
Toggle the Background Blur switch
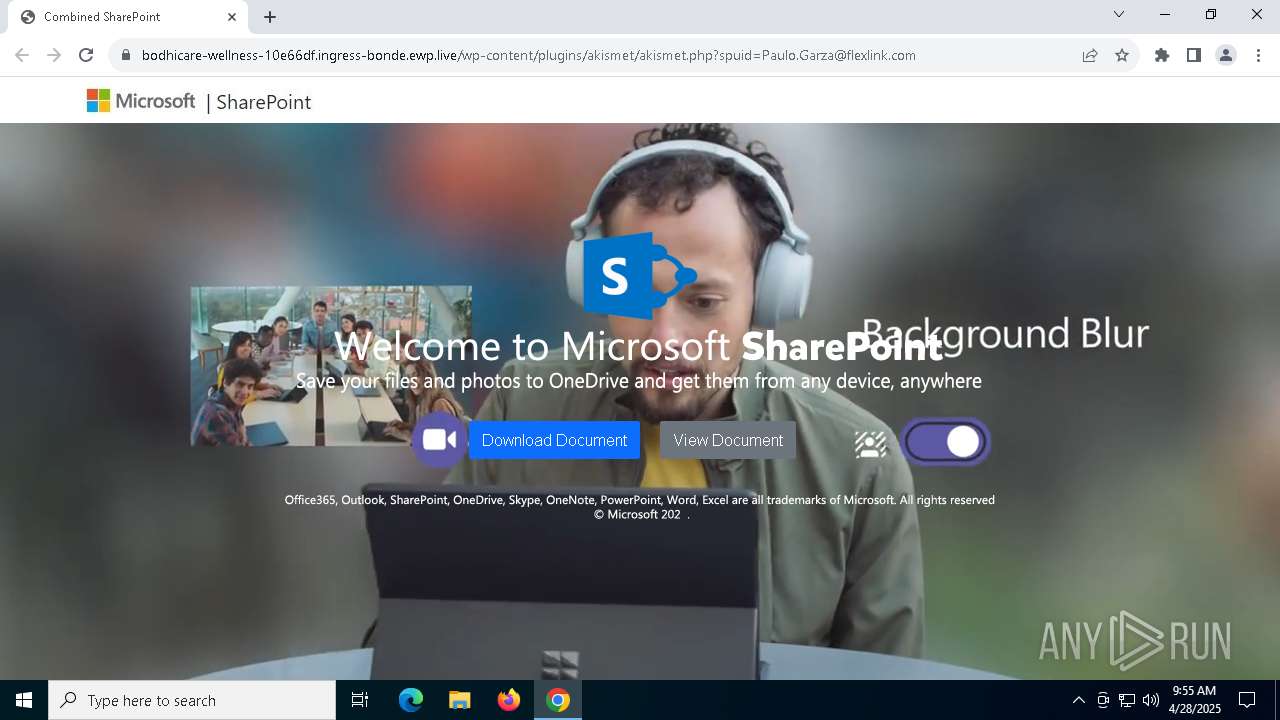coord(945,442)
